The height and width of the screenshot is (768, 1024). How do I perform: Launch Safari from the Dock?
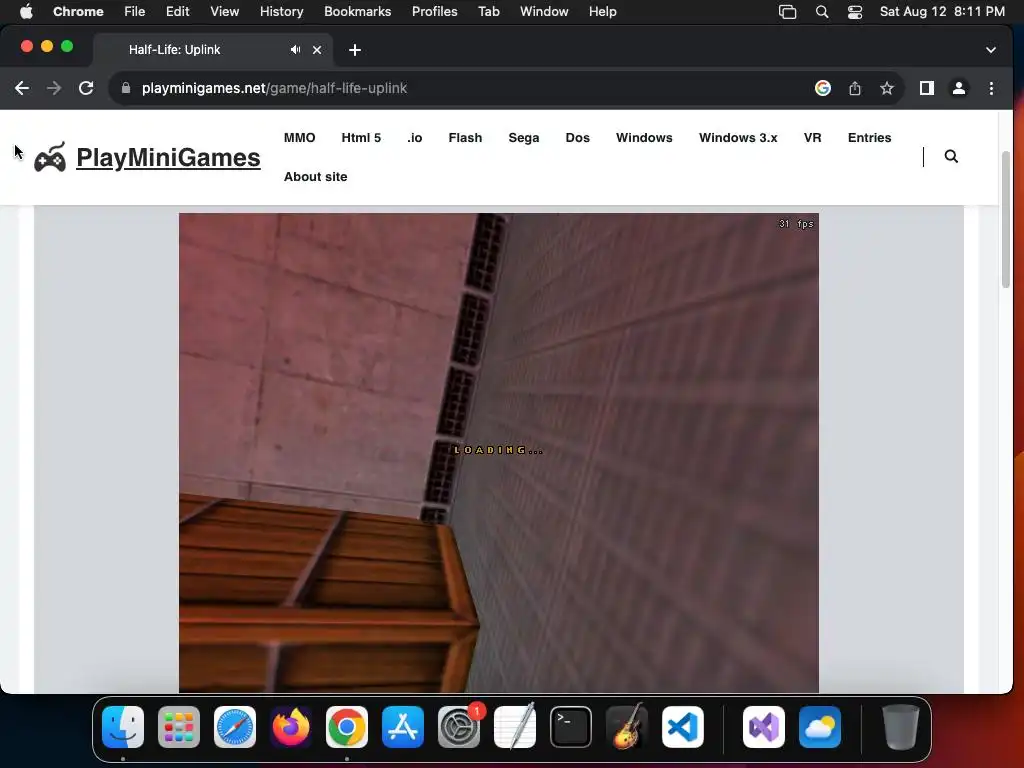[235, 727]
